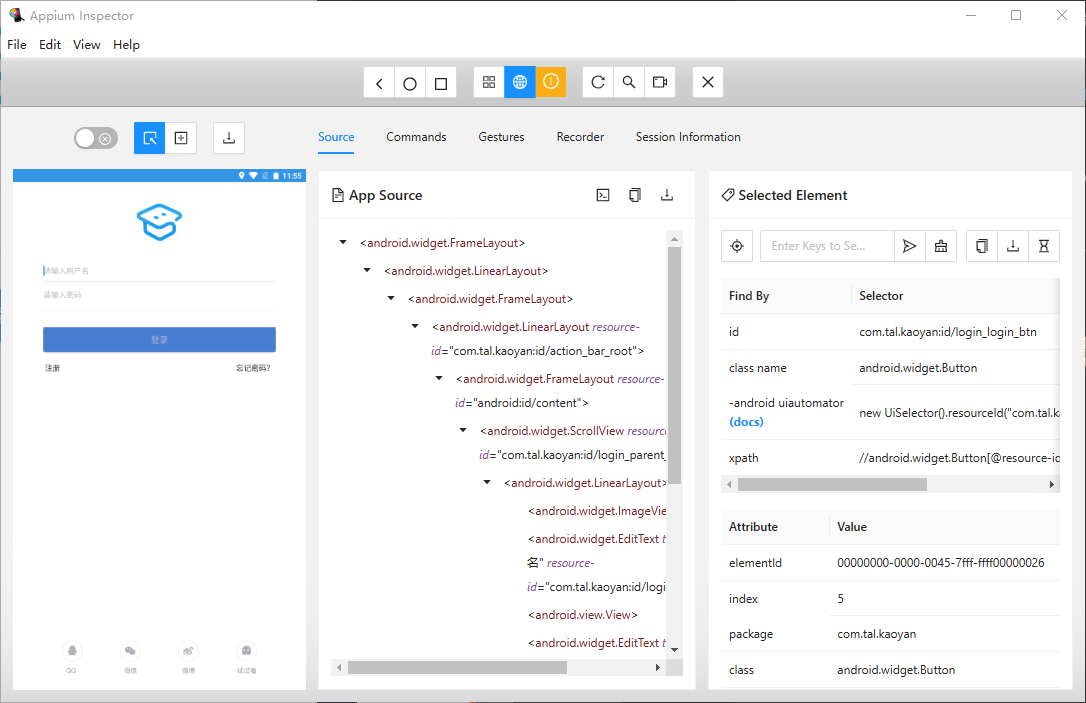
Task: Collapse the android.widget.ScrollView node
Action: (463, 430)
